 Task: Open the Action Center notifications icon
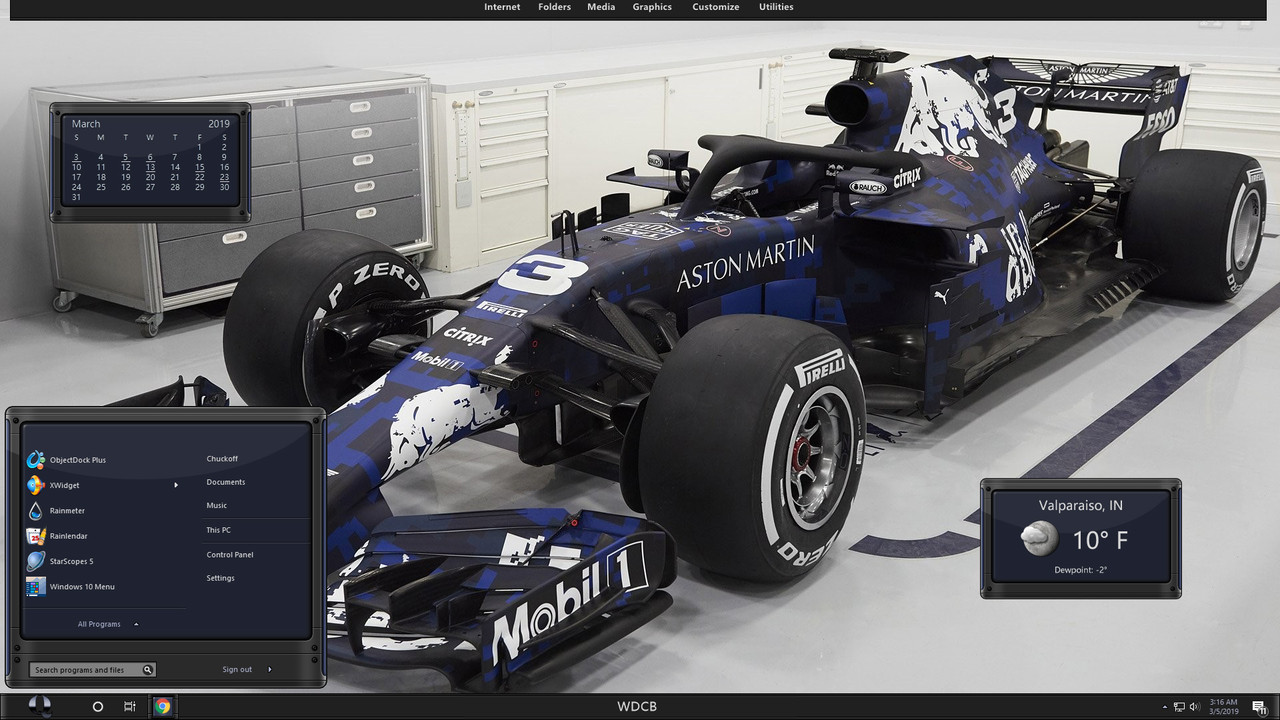pyautogui.click(x=1259, y=707)
